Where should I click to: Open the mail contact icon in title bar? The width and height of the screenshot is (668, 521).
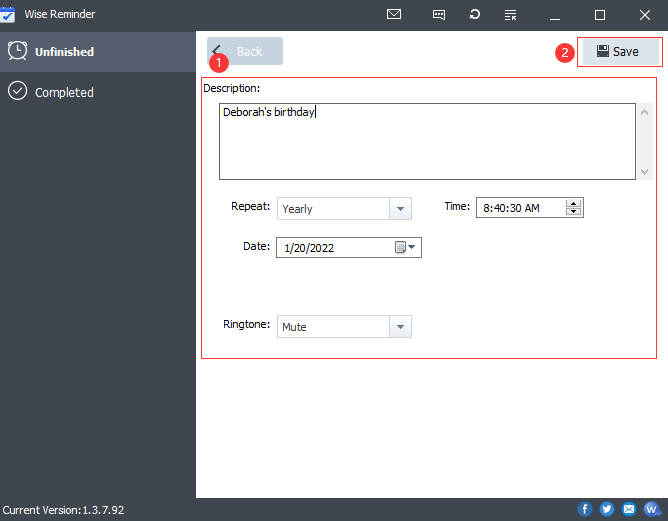[x=394, y=14]
